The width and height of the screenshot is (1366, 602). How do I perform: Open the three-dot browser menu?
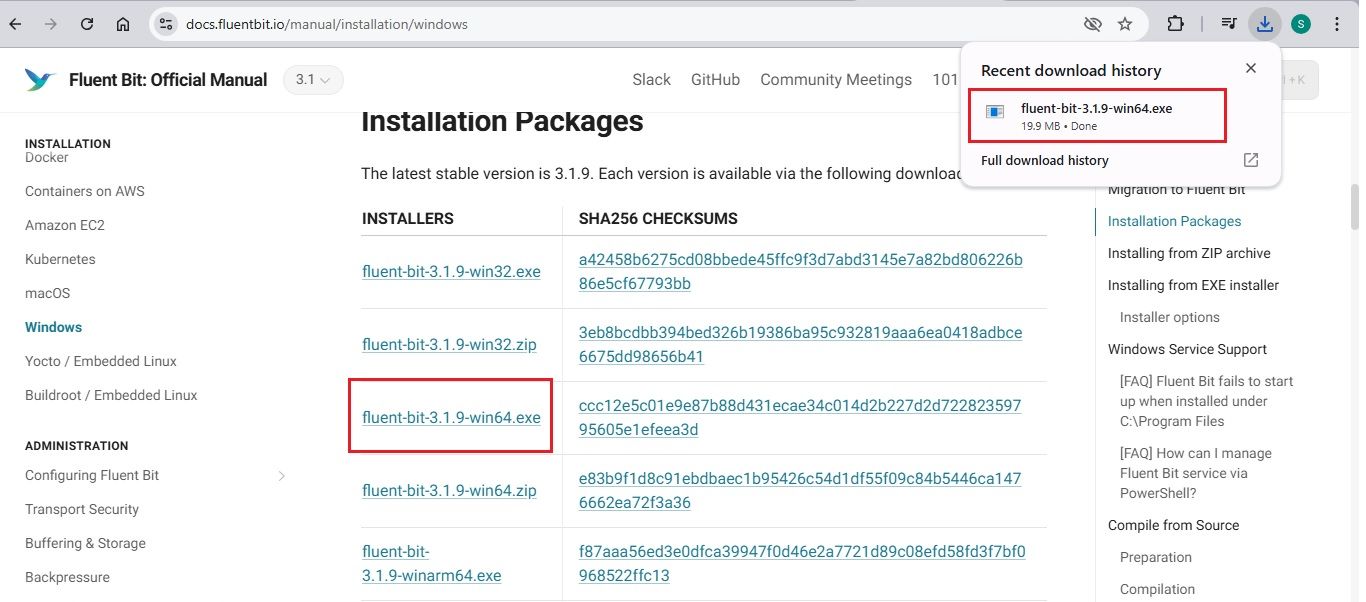[x=1339, y=23]
